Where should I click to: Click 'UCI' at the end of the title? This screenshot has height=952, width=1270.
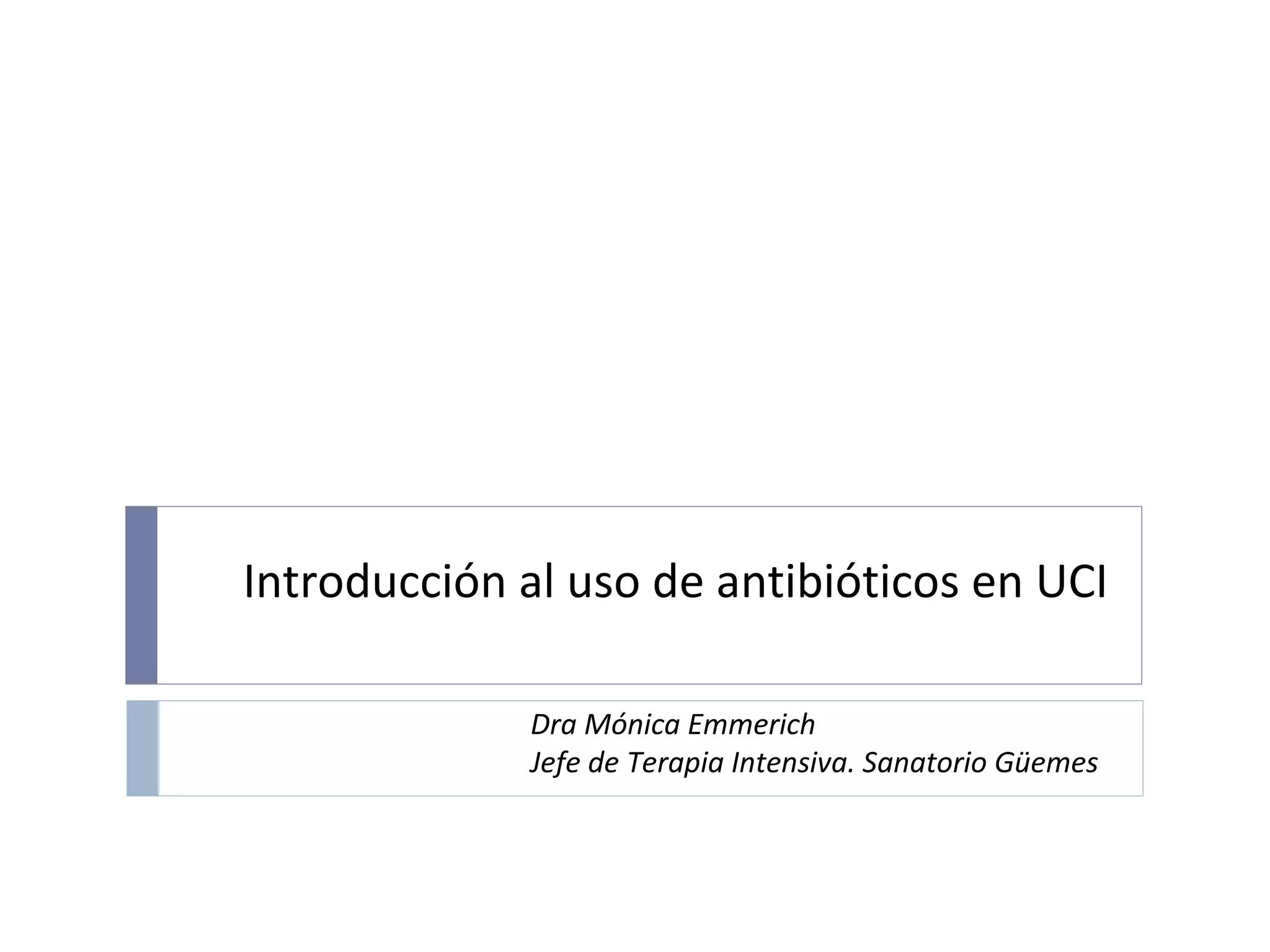(x=1071, y=583)
